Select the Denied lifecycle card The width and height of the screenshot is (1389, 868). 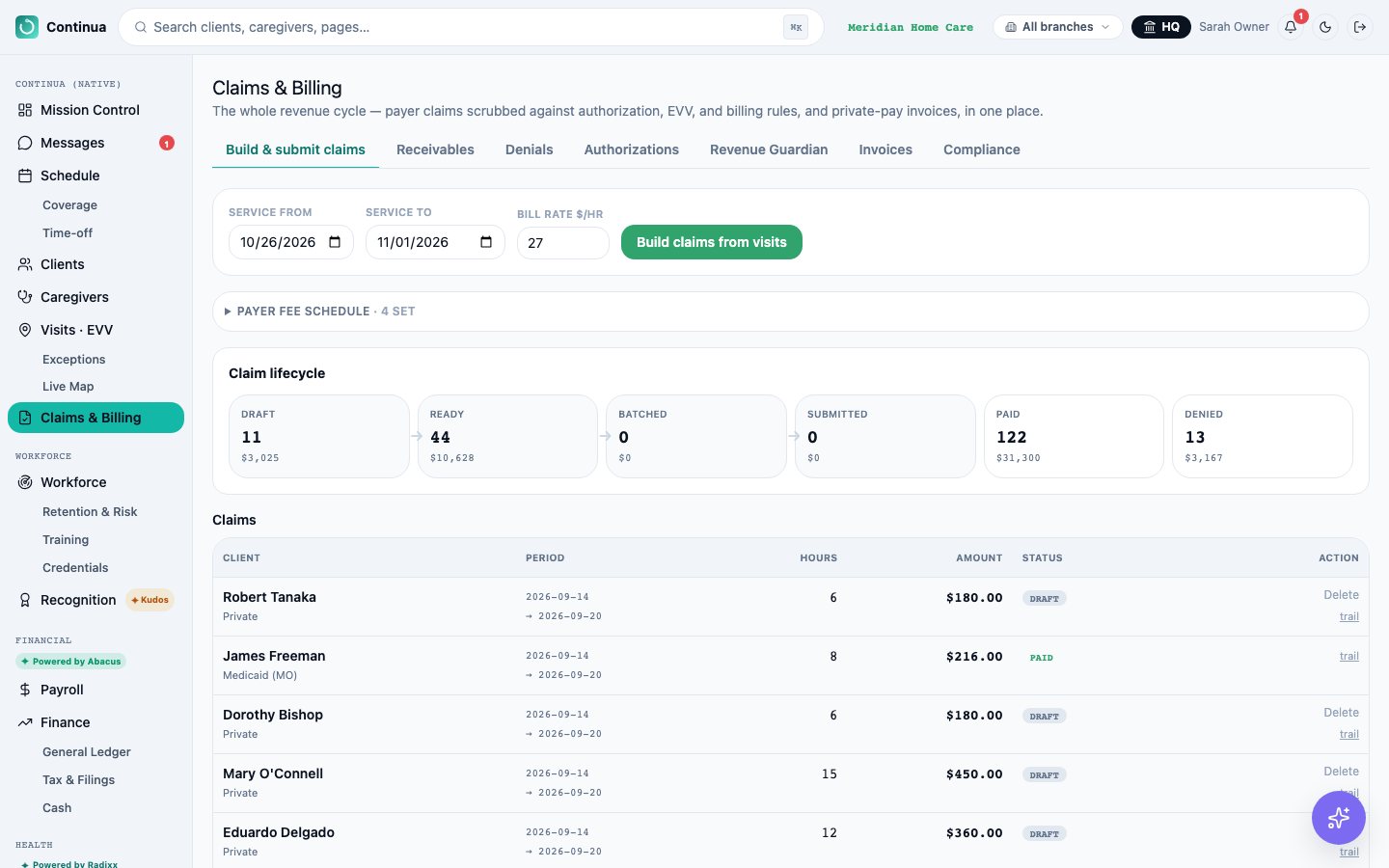click(1263, 436)
